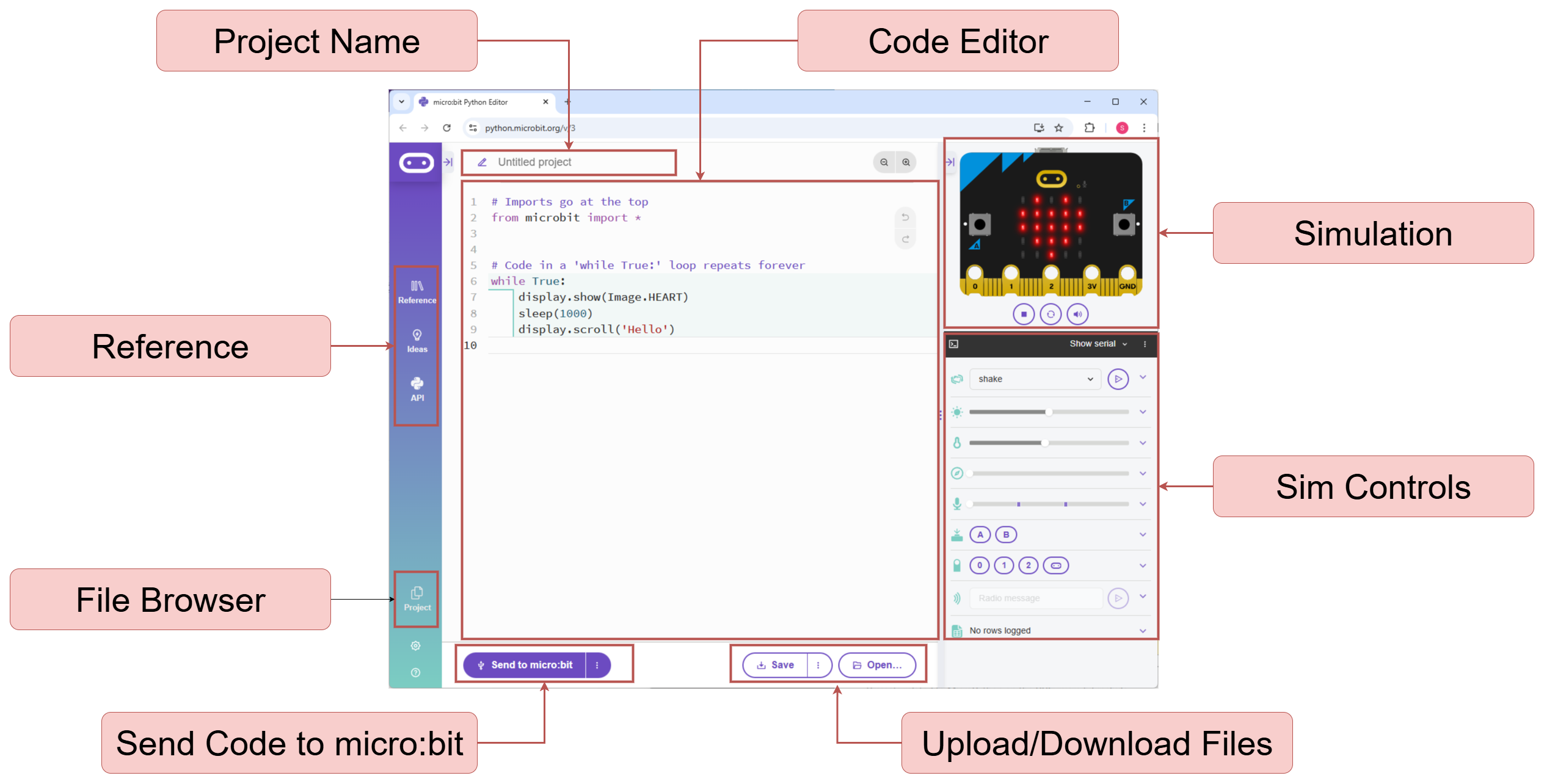Mute the simulator sound
The height and width of the screenshot is (784, 1544).
click(x=1077, y=314)
